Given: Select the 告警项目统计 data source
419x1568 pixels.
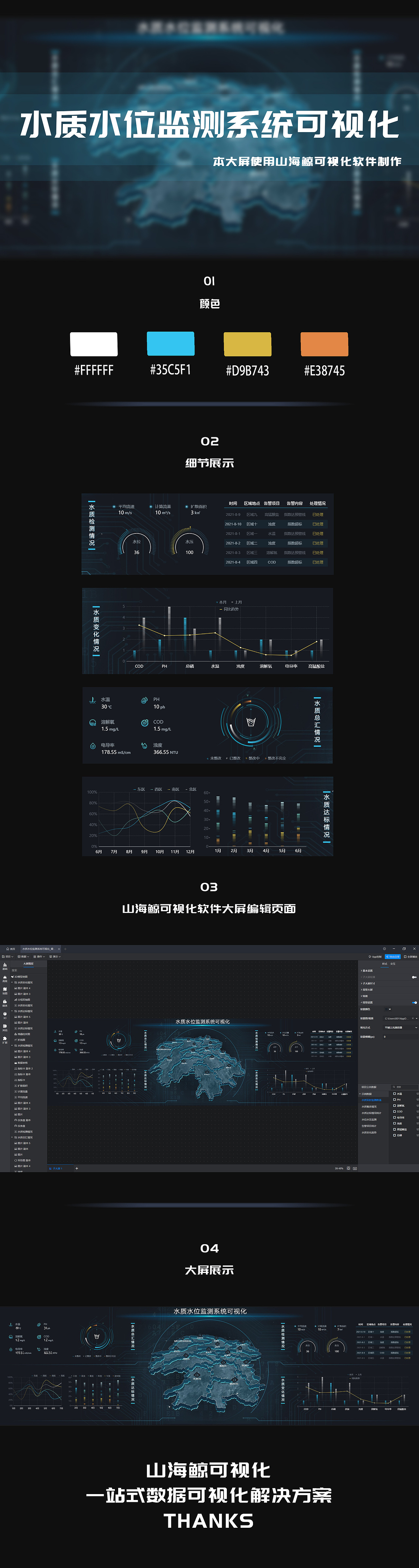Looking at the screenshot, I should 369,1126.
